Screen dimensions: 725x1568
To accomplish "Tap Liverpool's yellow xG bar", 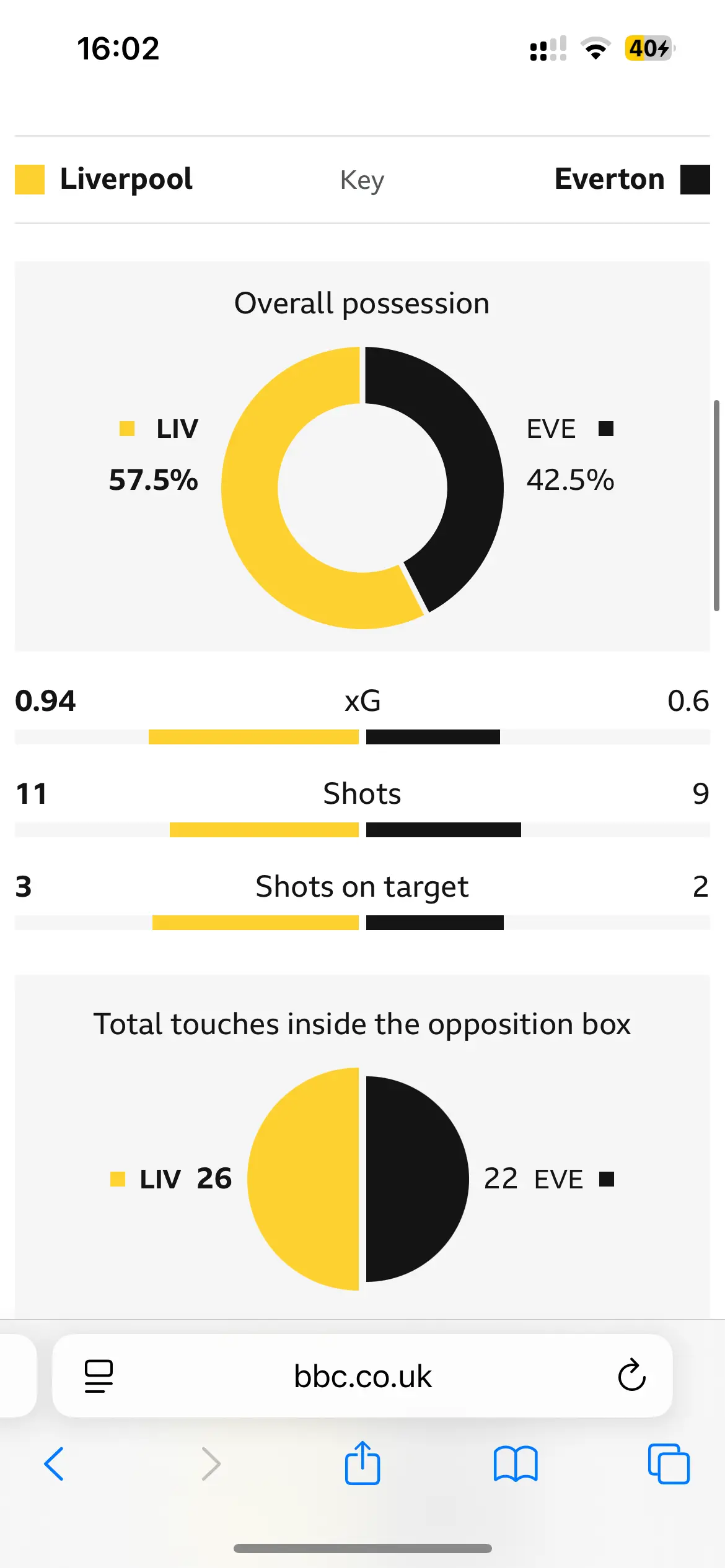I will click(x=253, y=737).
